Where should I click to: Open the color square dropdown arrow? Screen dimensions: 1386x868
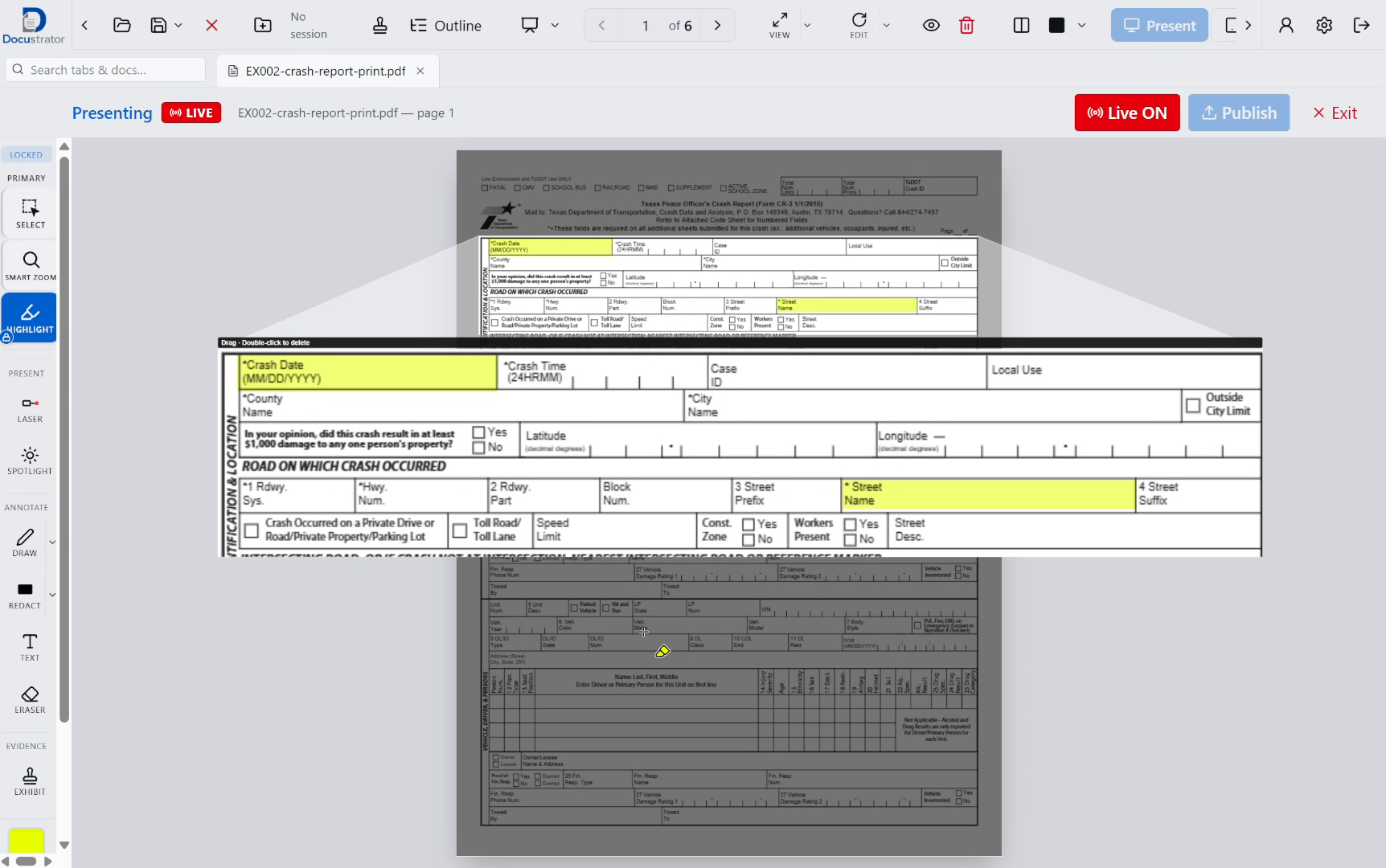1082,26
